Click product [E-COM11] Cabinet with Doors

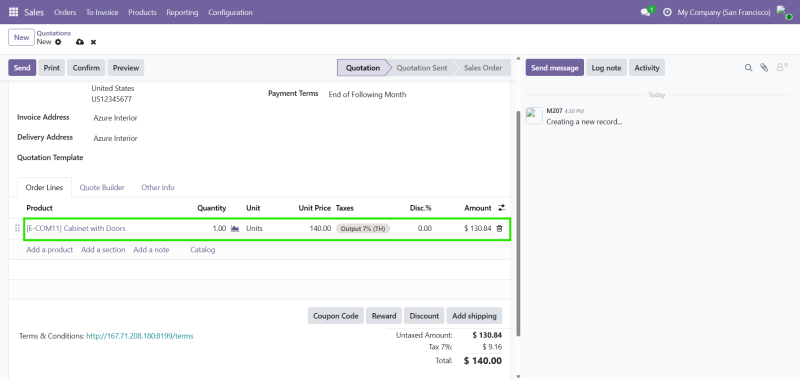pyautogui.click(x=76, y=229)
